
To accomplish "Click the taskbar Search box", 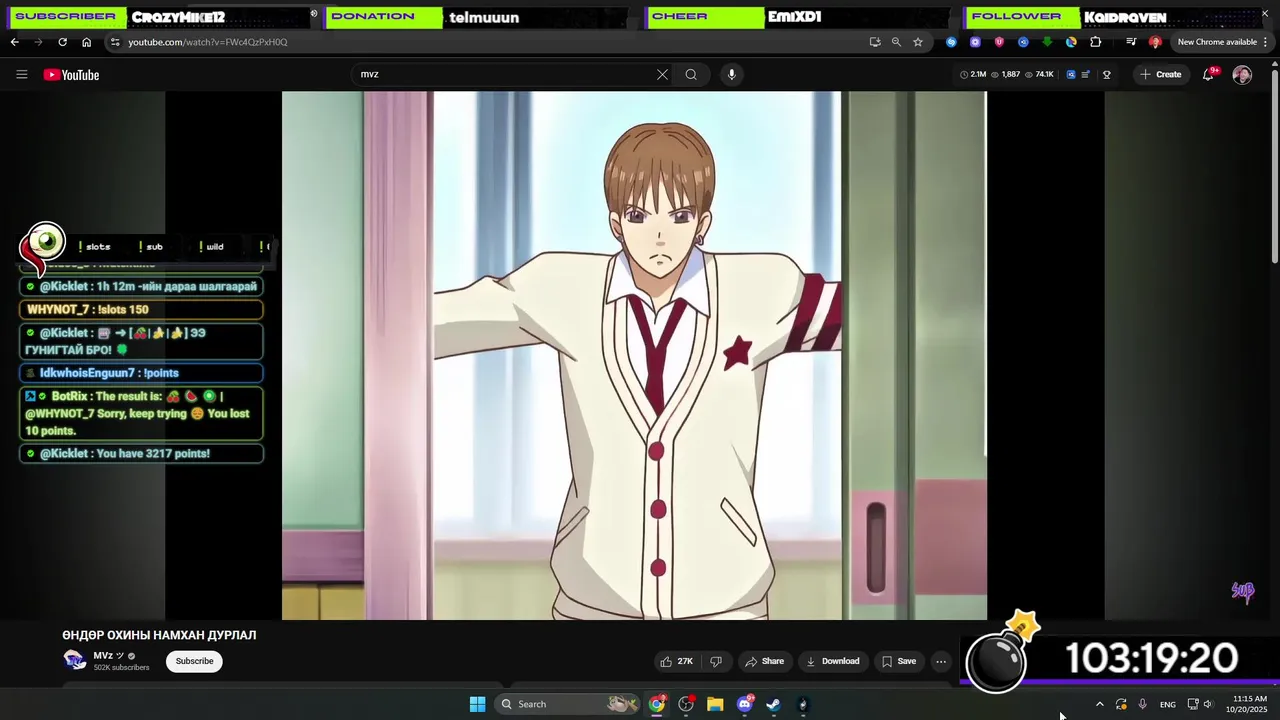I will pyautogui.click(x=568, y=704).
